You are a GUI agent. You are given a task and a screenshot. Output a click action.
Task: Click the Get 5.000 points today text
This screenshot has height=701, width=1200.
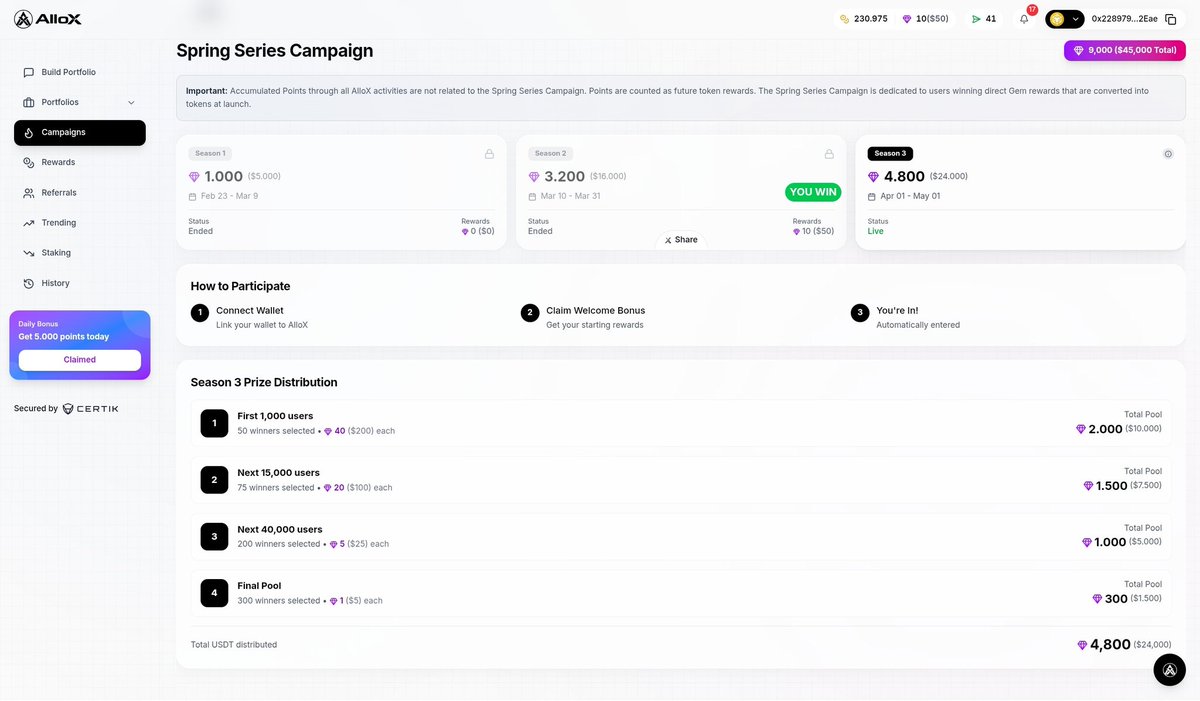pos(64,337)
